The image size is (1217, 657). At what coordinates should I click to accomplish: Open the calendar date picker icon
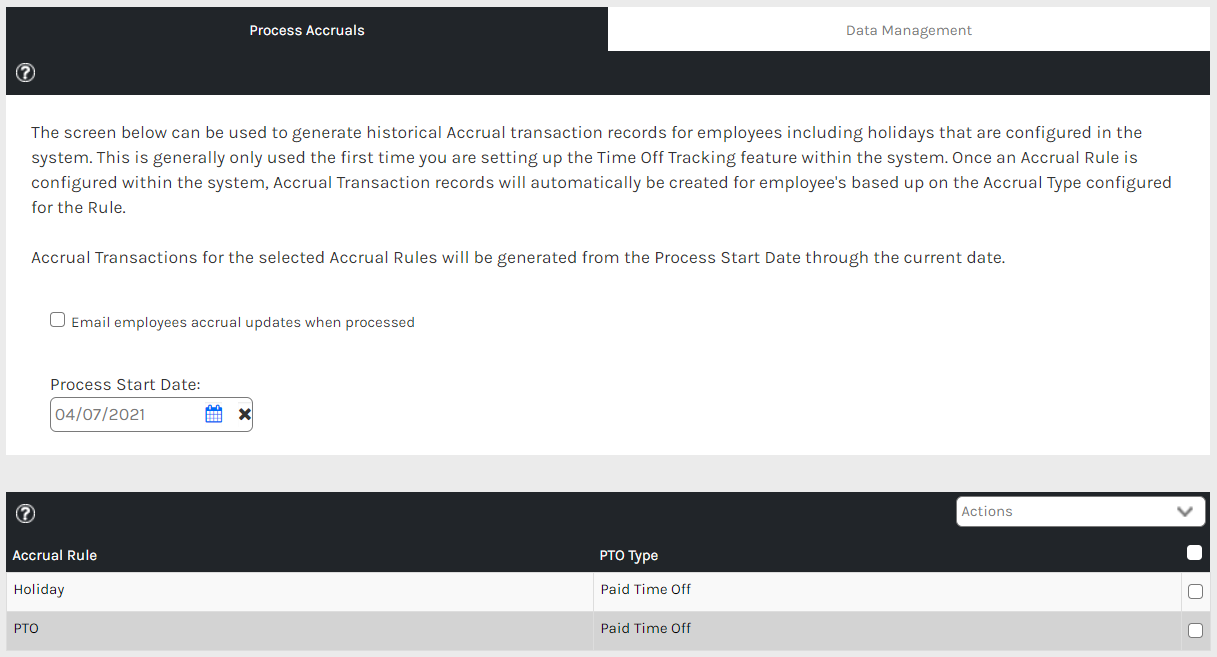point(214,414)
